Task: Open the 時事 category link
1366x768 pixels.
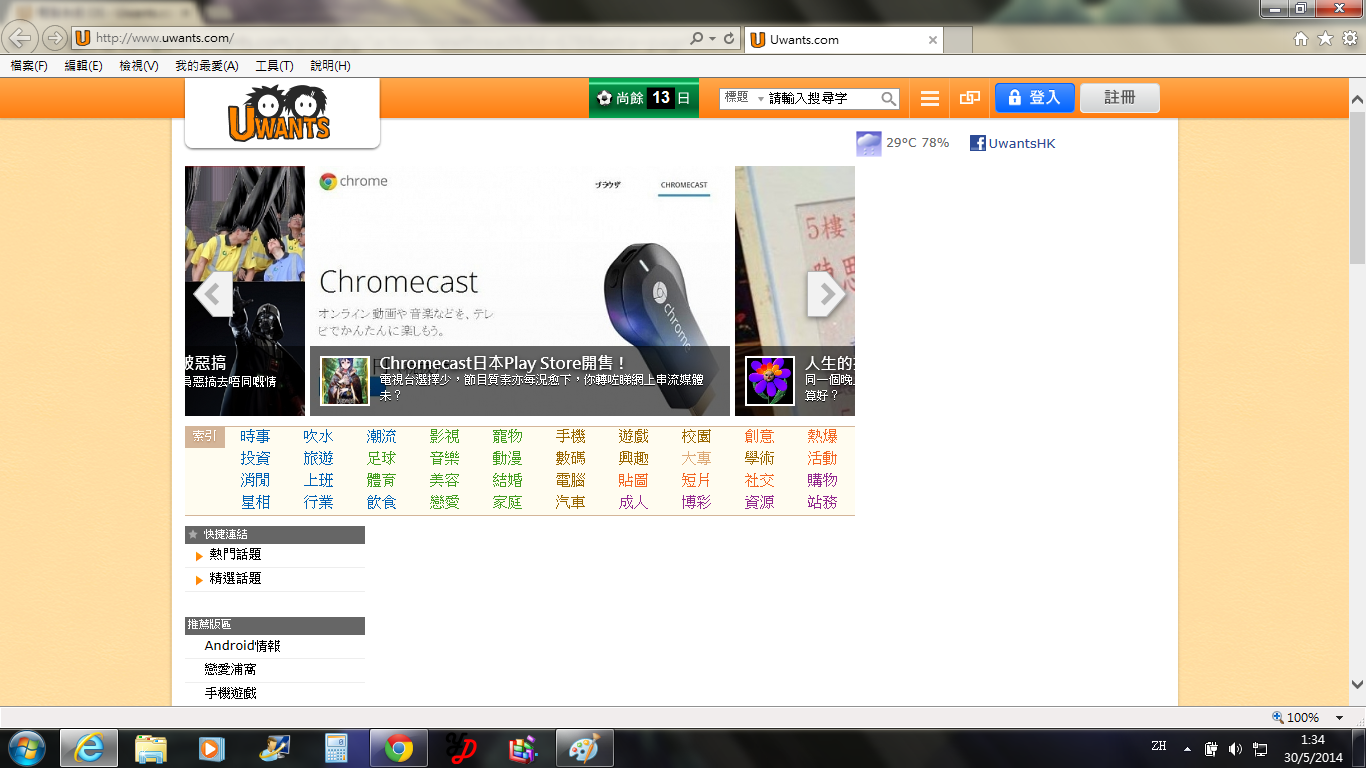Action: point(255,436)
